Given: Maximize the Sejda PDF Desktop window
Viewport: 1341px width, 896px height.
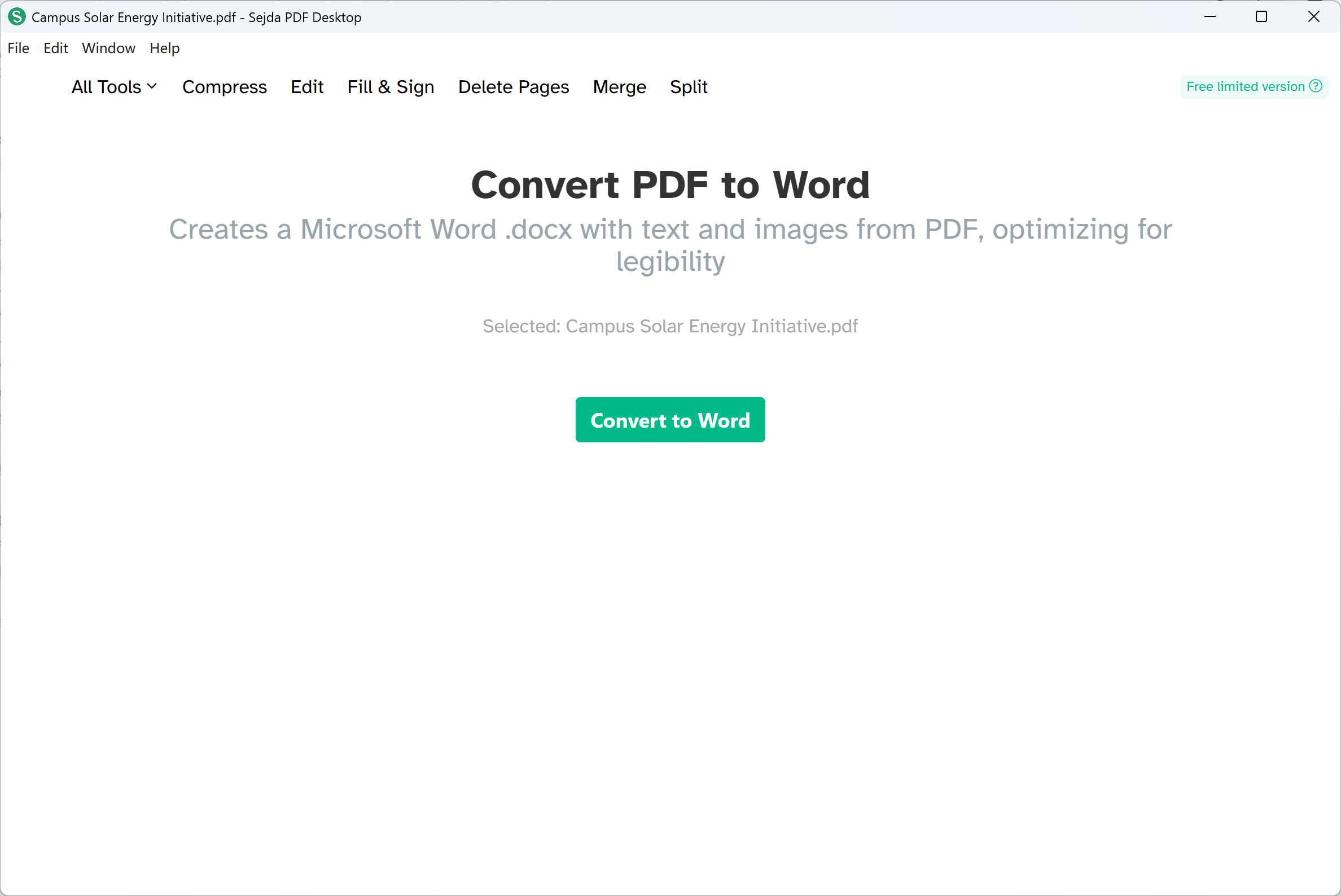Looking at the screenshot, I should pyautogui.click(x=1261, y=16).
